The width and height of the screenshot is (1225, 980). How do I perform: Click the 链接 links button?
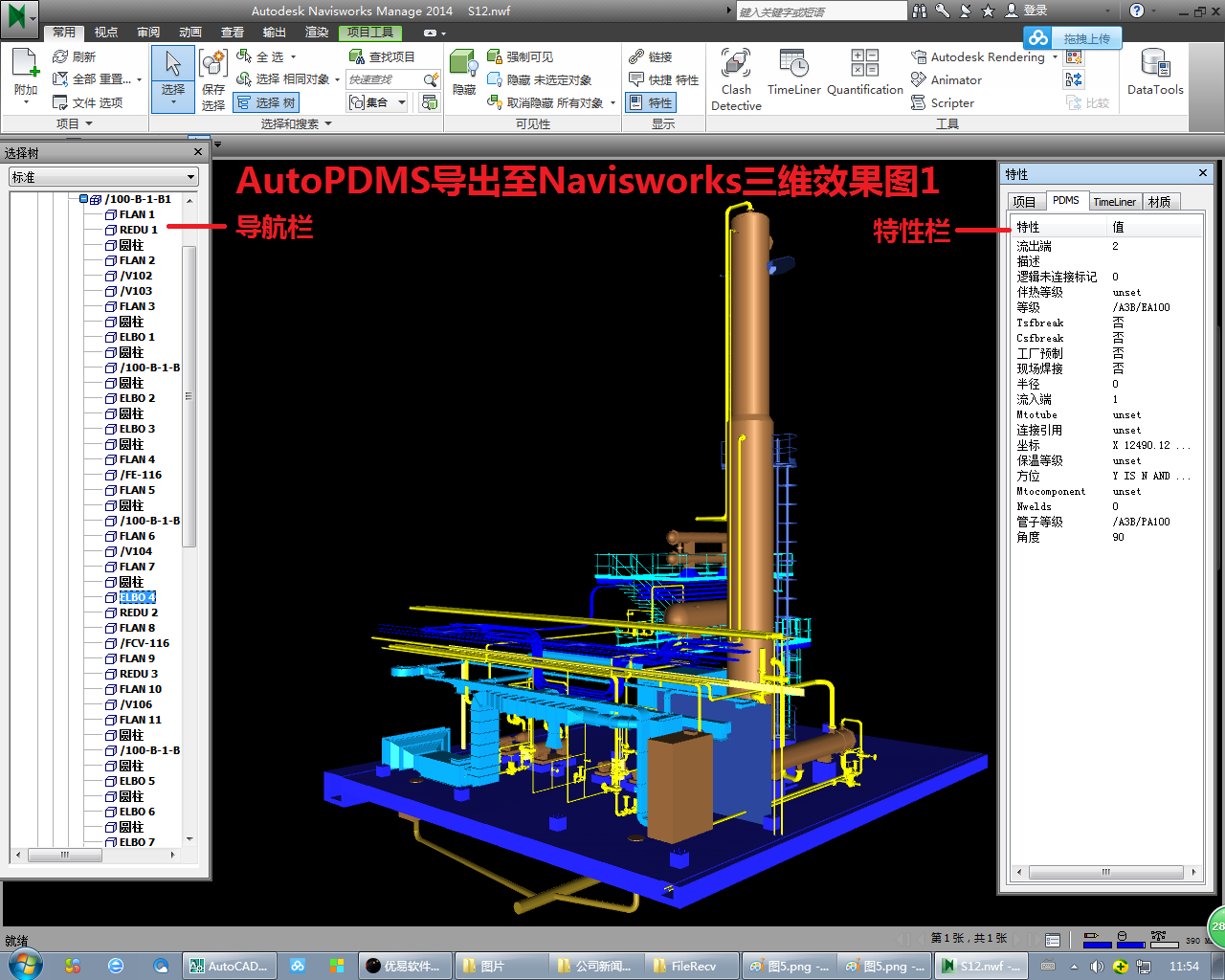651,57
